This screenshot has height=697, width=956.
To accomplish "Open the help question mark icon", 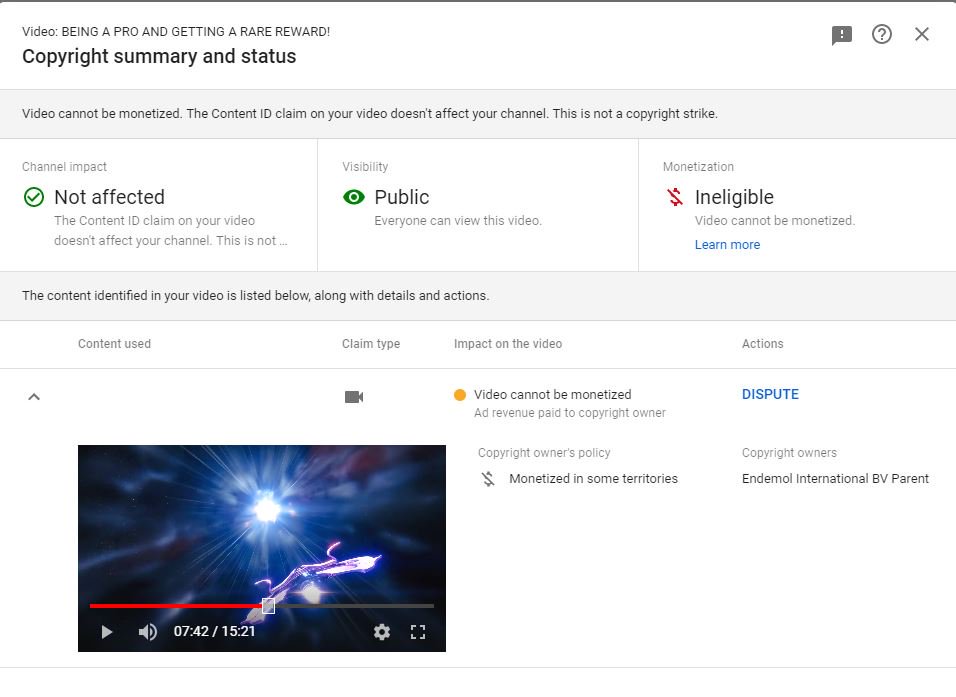I will click(x=882, y=34).
